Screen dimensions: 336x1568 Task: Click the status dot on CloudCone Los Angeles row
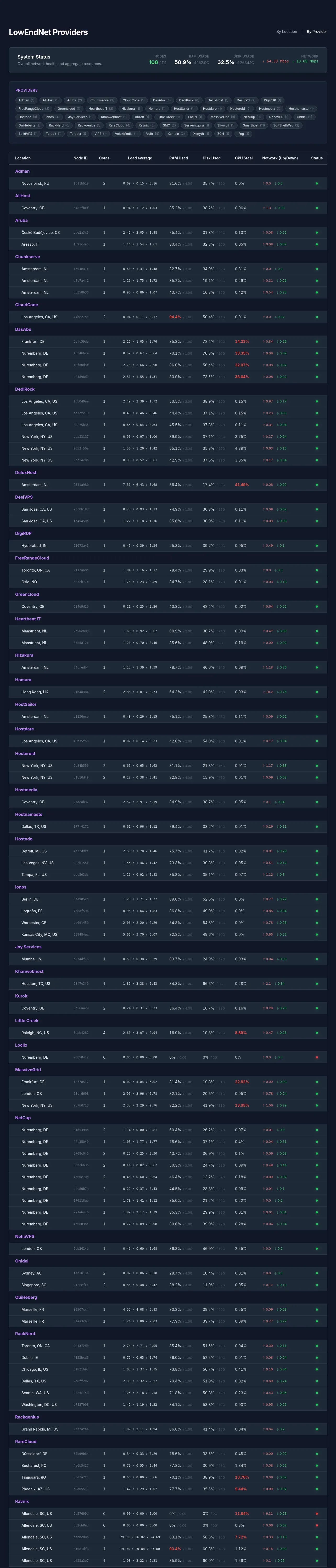tap(316, 317)
